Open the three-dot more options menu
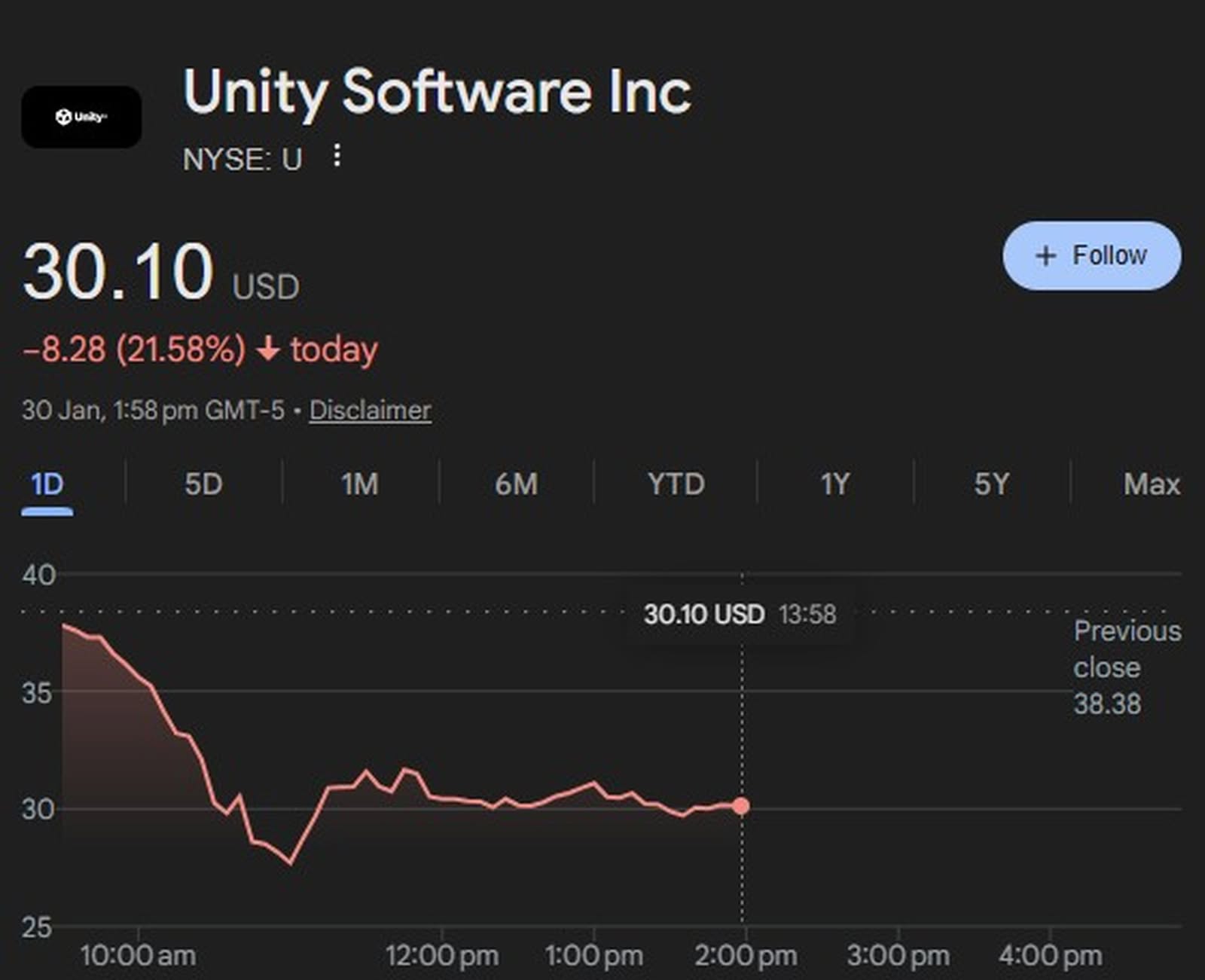 click(337, 156)
